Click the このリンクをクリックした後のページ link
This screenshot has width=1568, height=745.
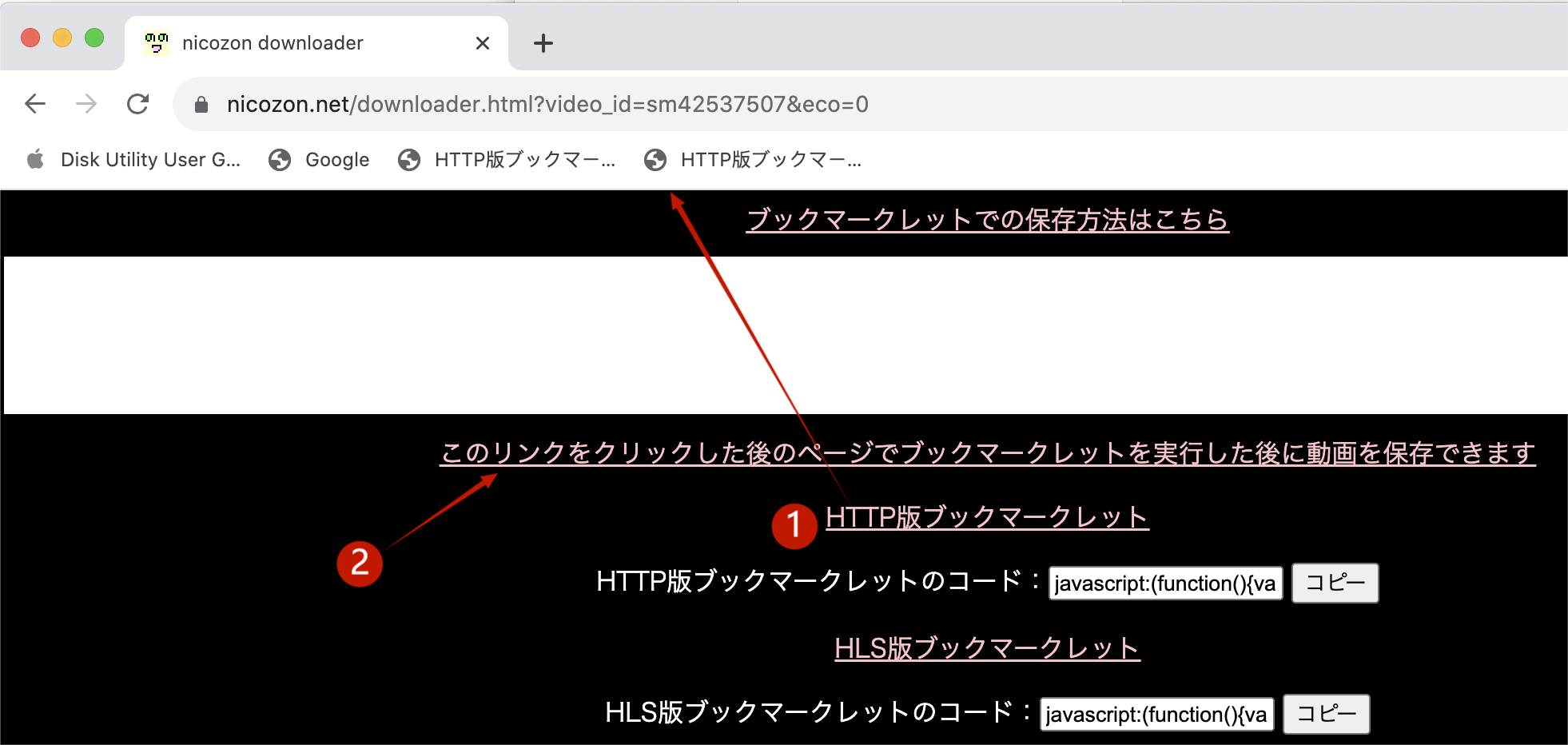pyautogui.click(x=987, y=453)
